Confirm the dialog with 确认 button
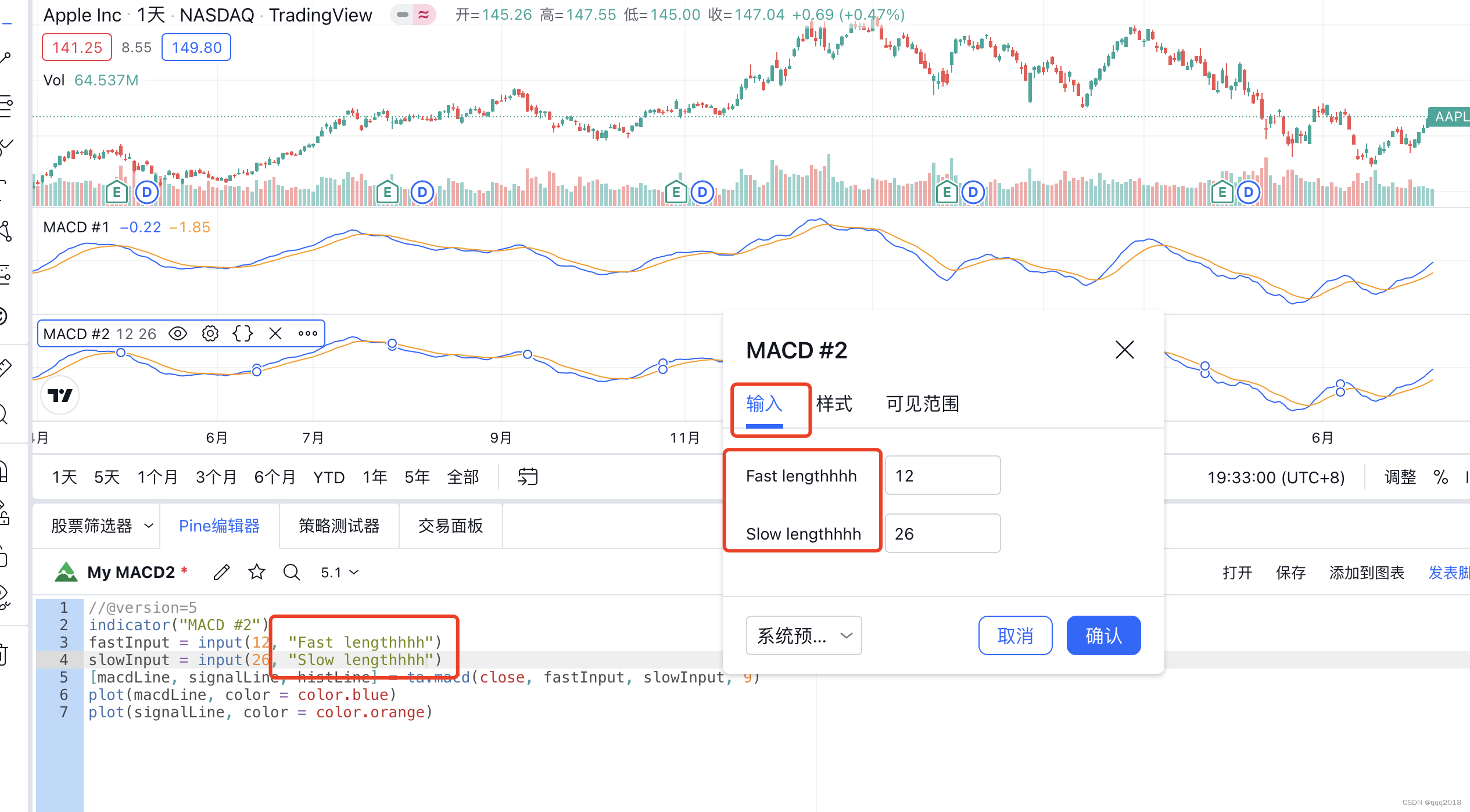The height and width of the screenshot is (812, 1470). 1103,635
